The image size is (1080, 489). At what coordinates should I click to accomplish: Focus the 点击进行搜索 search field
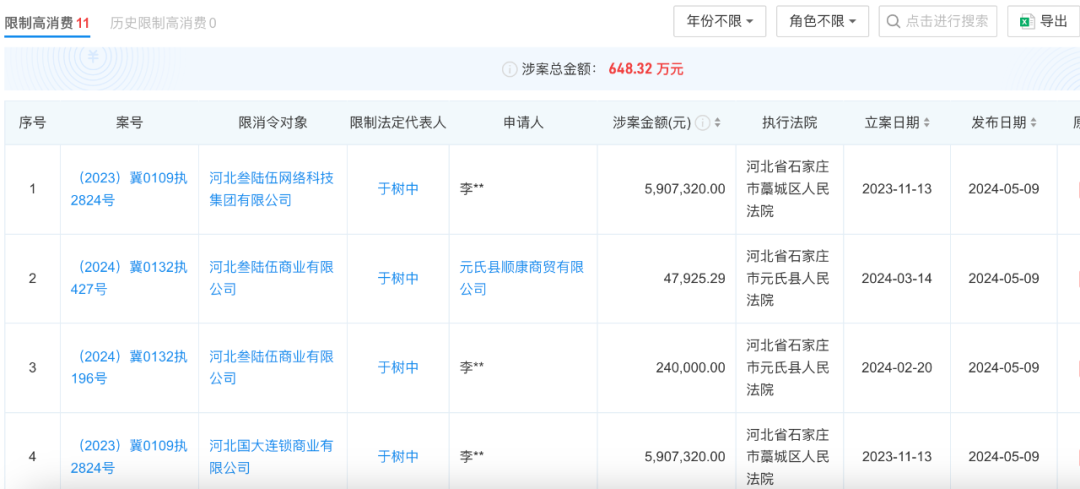[x=945, y=21]
